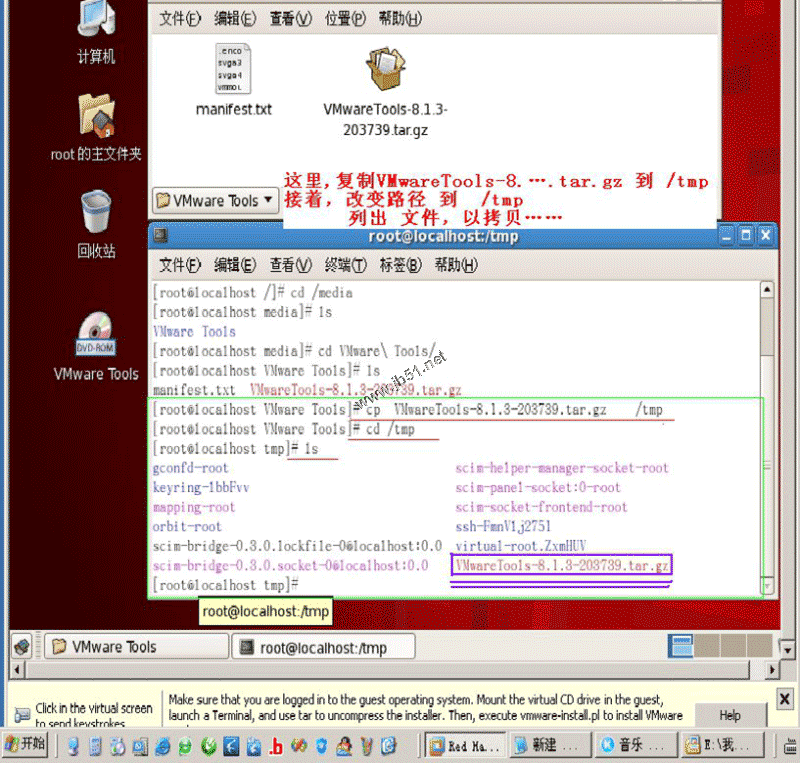Click the 音乐 Windows taskbar button

[x=637, y=746]
